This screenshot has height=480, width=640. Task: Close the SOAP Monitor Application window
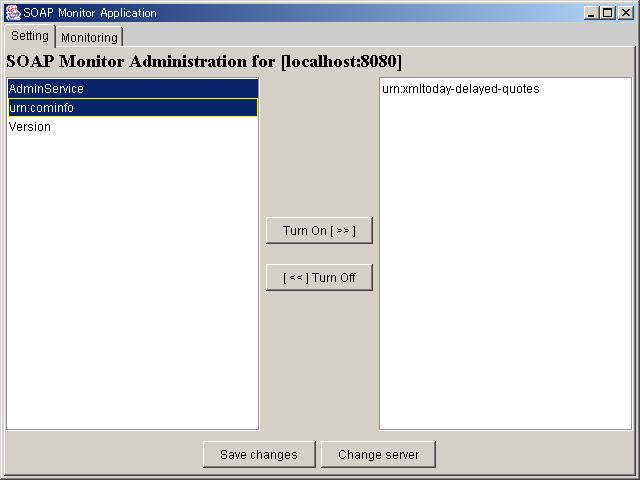click(x=624, y=13)
